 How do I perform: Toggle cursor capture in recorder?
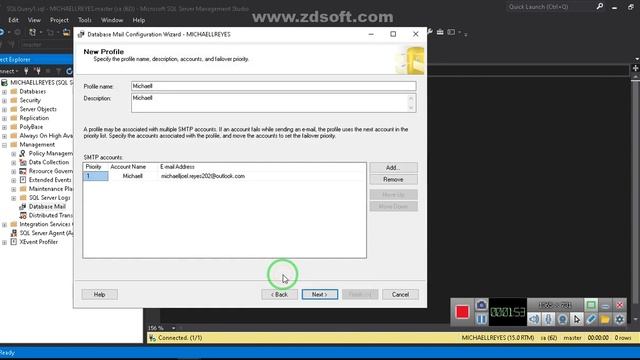[577, 319]
